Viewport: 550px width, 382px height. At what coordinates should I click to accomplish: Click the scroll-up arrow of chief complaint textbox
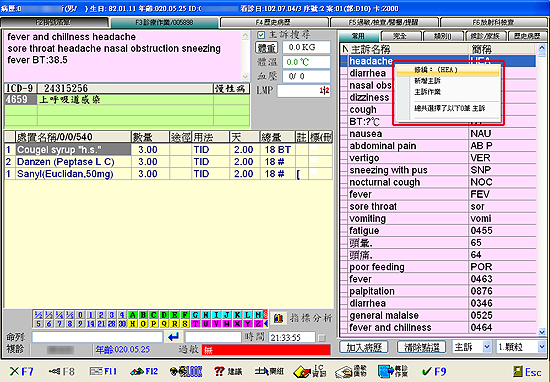(245, 35)
